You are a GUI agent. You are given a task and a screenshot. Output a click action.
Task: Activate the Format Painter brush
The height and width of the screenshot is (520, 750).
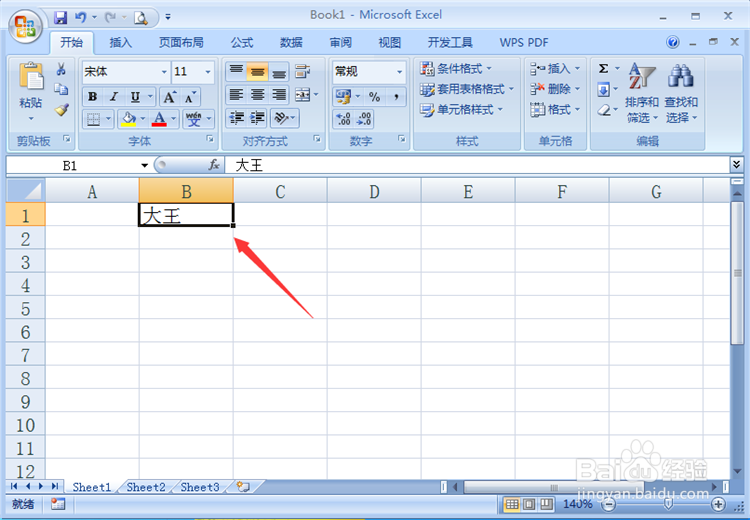tap(61, 110)
